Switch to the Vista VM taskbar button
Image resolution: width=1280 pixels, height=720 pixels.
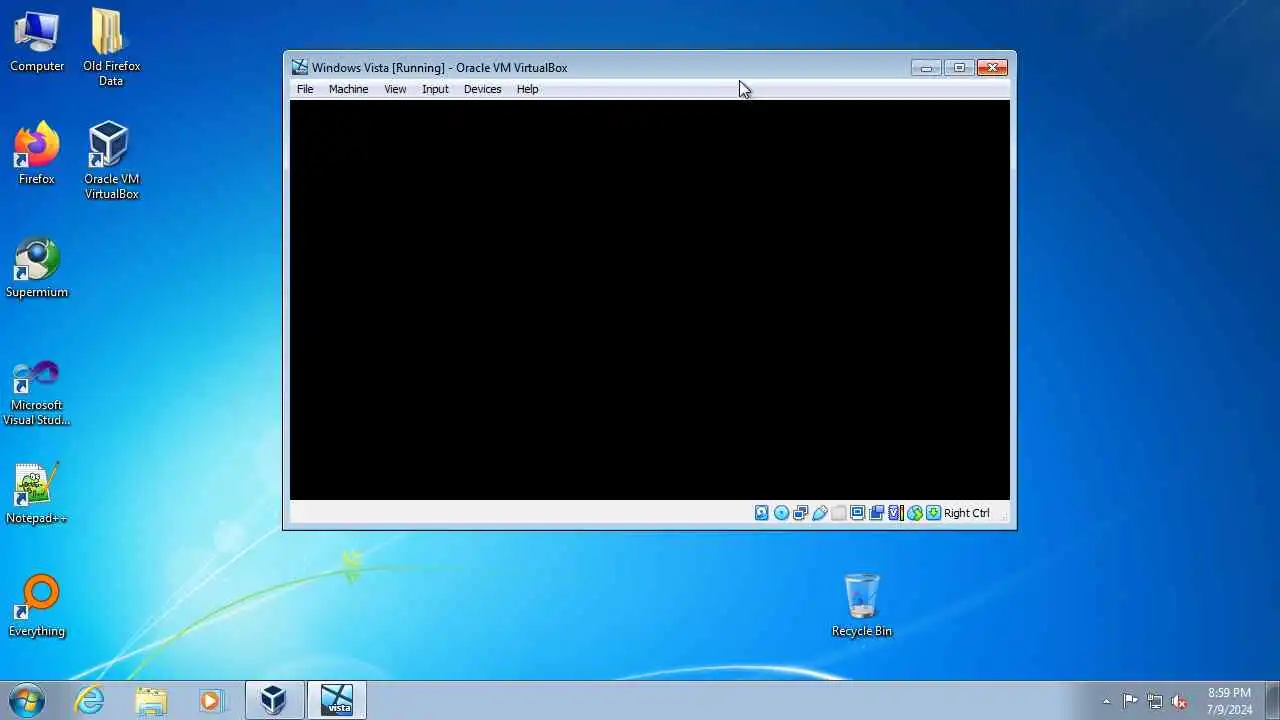click(337, 700)
